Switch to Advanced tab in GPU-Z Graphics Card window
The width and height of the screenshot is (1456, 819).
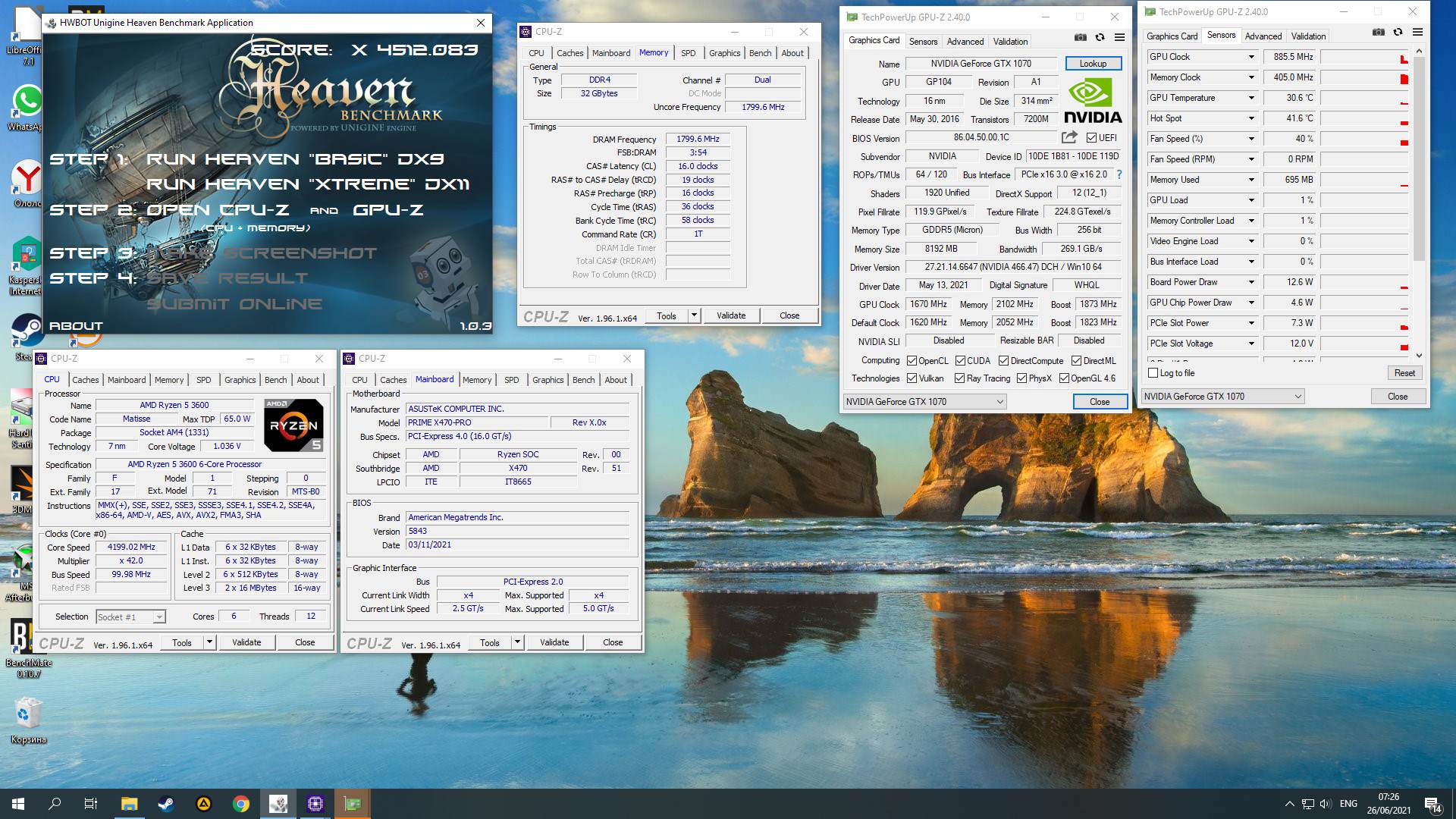[x=965, y=42]
